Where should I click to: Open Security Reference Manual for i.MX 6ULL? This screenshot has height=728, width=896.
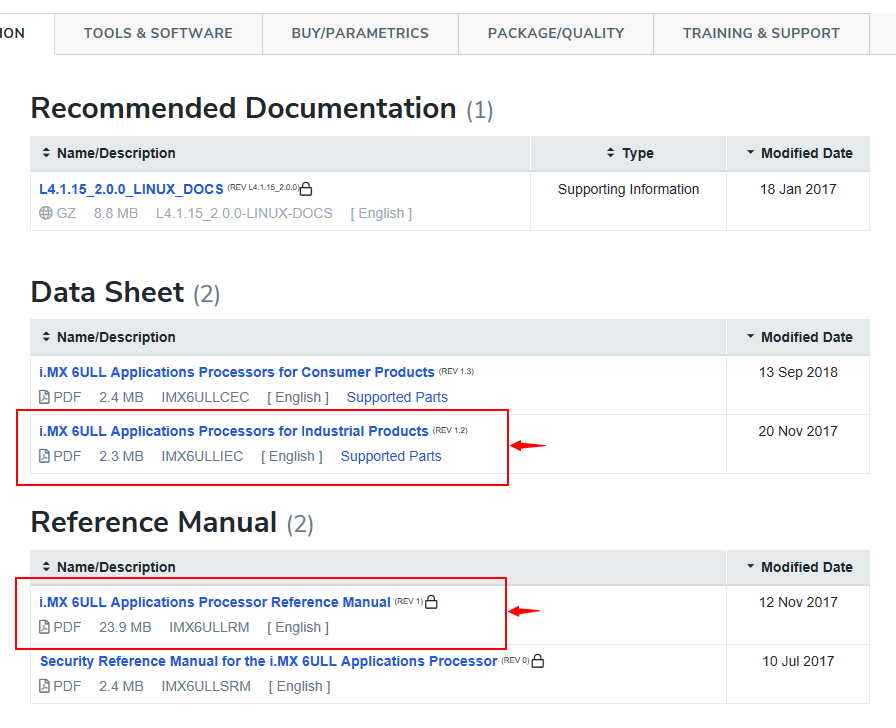pyautogui.click(x=269, y=661)
